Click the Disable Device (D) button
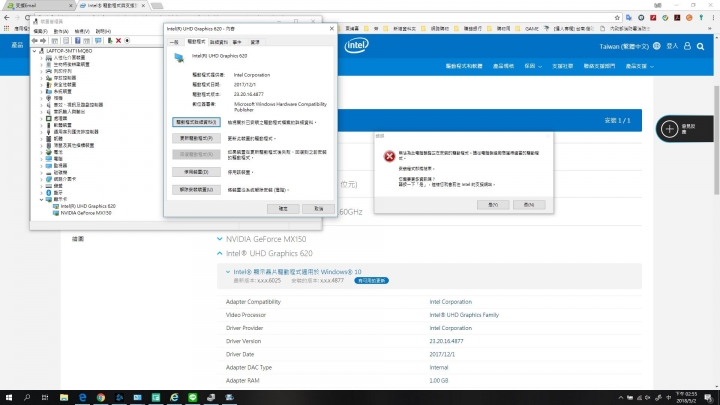 point(196,172)
